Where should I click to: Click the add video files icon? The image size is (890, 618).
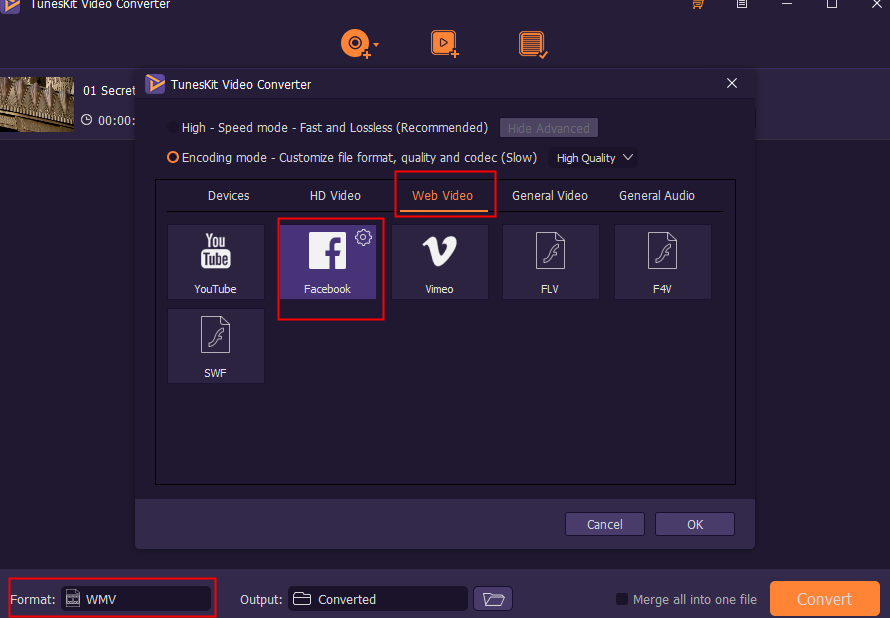(x=444, y=44)
